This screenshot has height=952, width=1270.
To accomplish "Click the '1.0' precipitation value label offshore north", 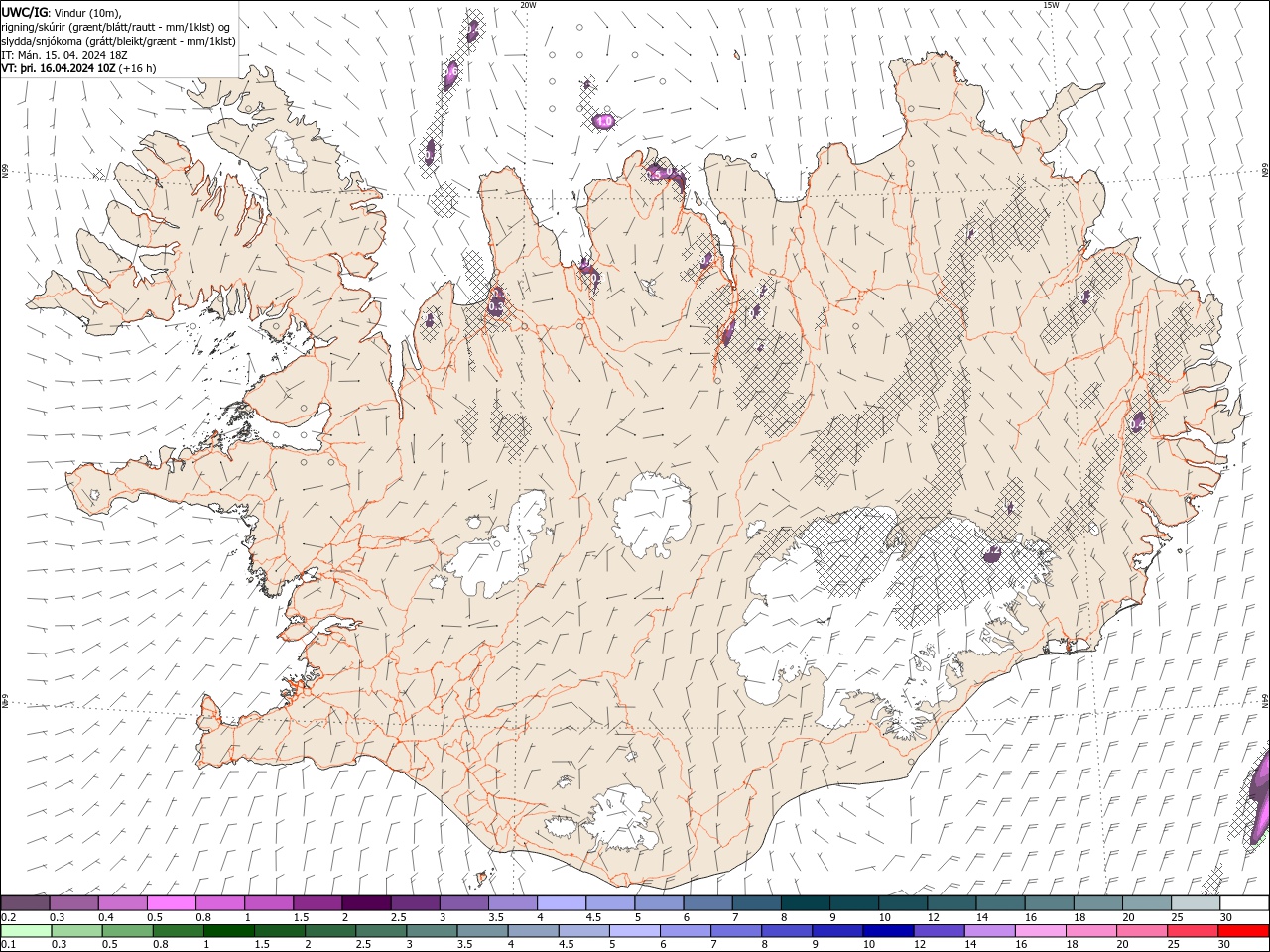I will 604,121.
